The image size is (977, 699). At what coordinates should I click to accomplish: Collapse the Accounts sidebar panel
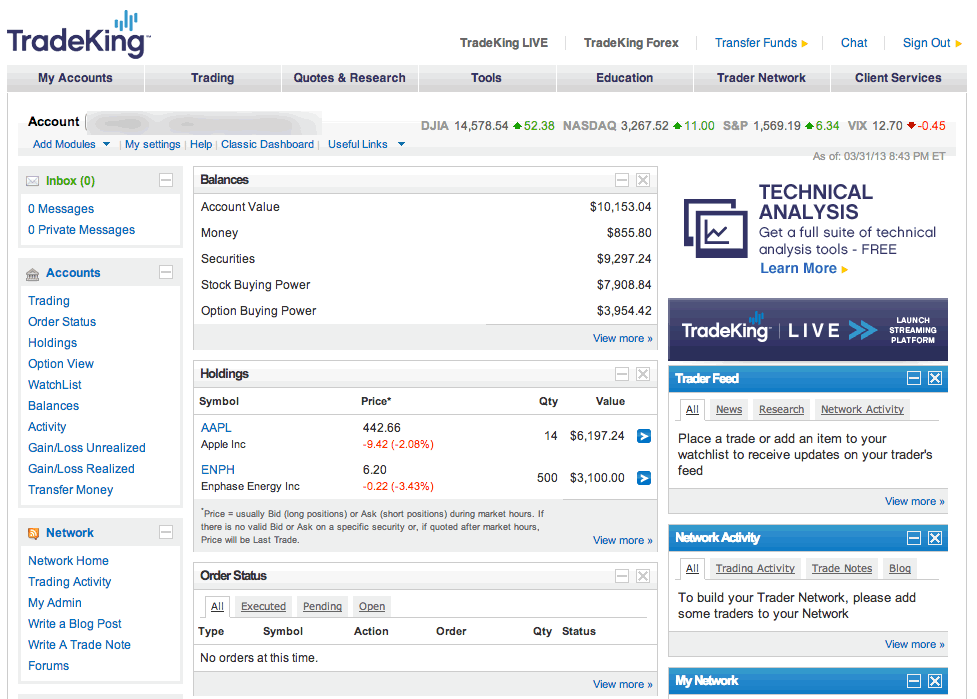pos(166,272)
